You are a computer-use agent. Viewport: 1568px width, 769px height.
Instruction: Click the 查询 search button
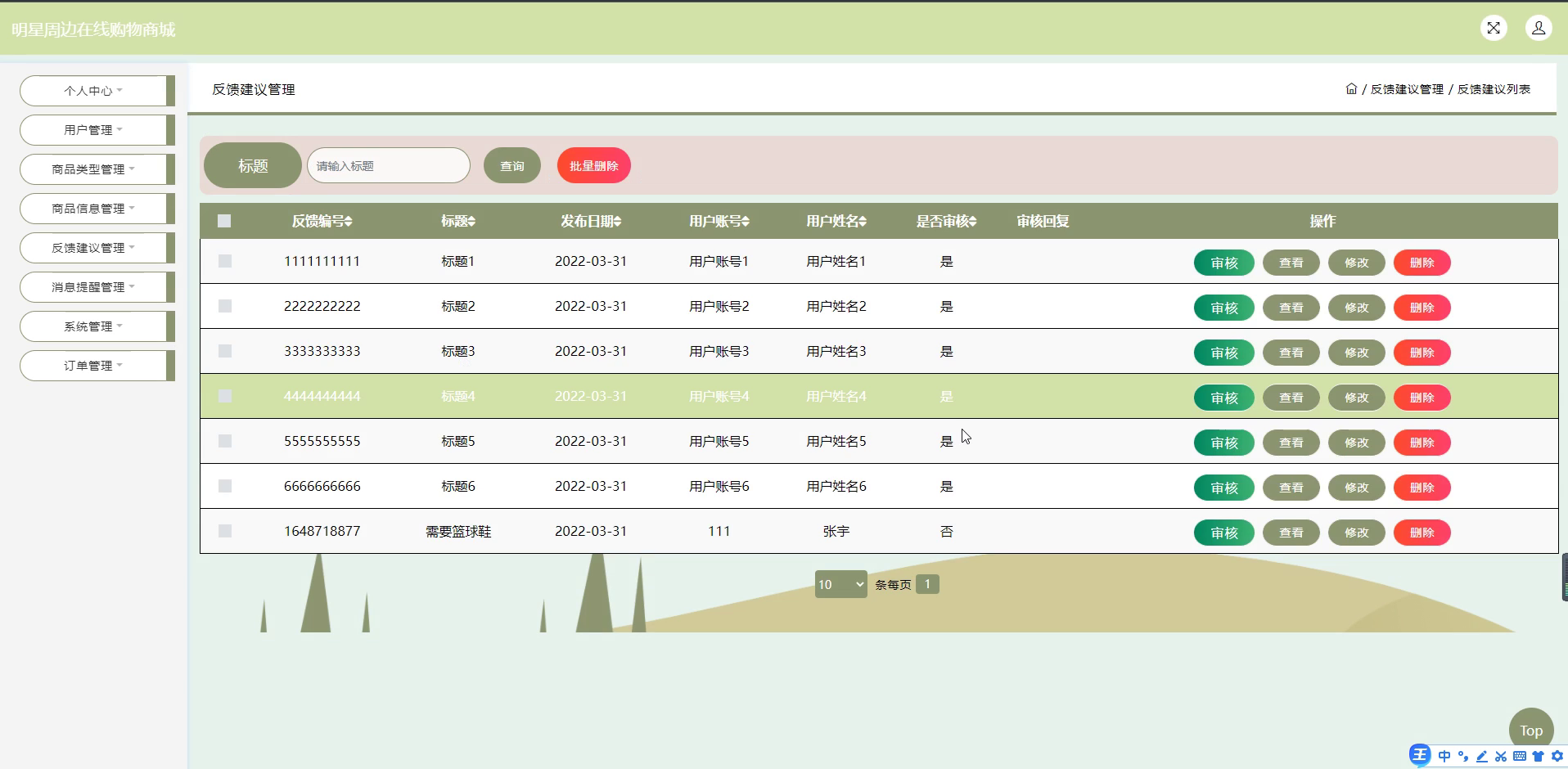point(512,166)
